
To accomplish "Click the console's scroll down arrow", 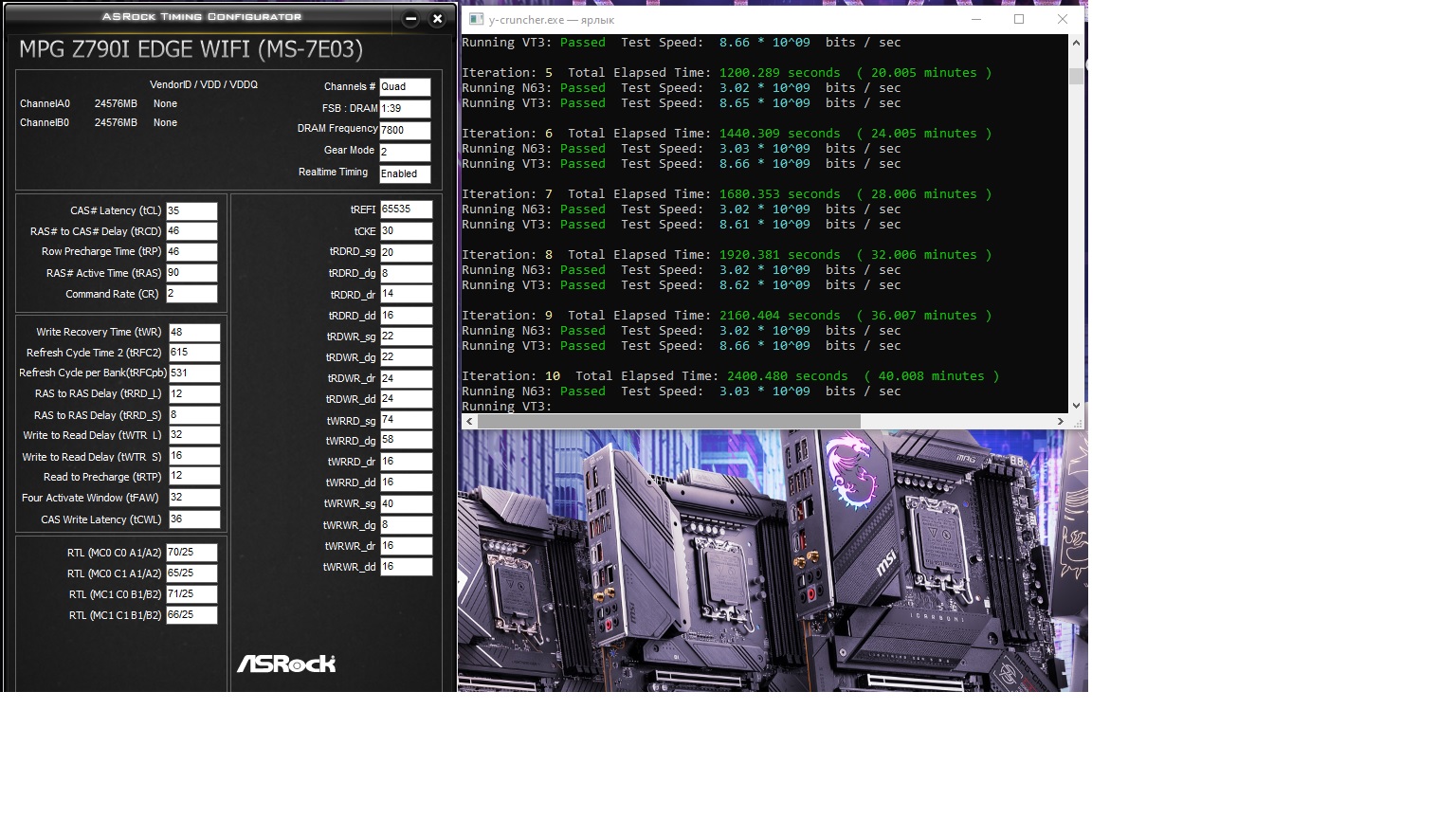I will tap(1076, 405).
